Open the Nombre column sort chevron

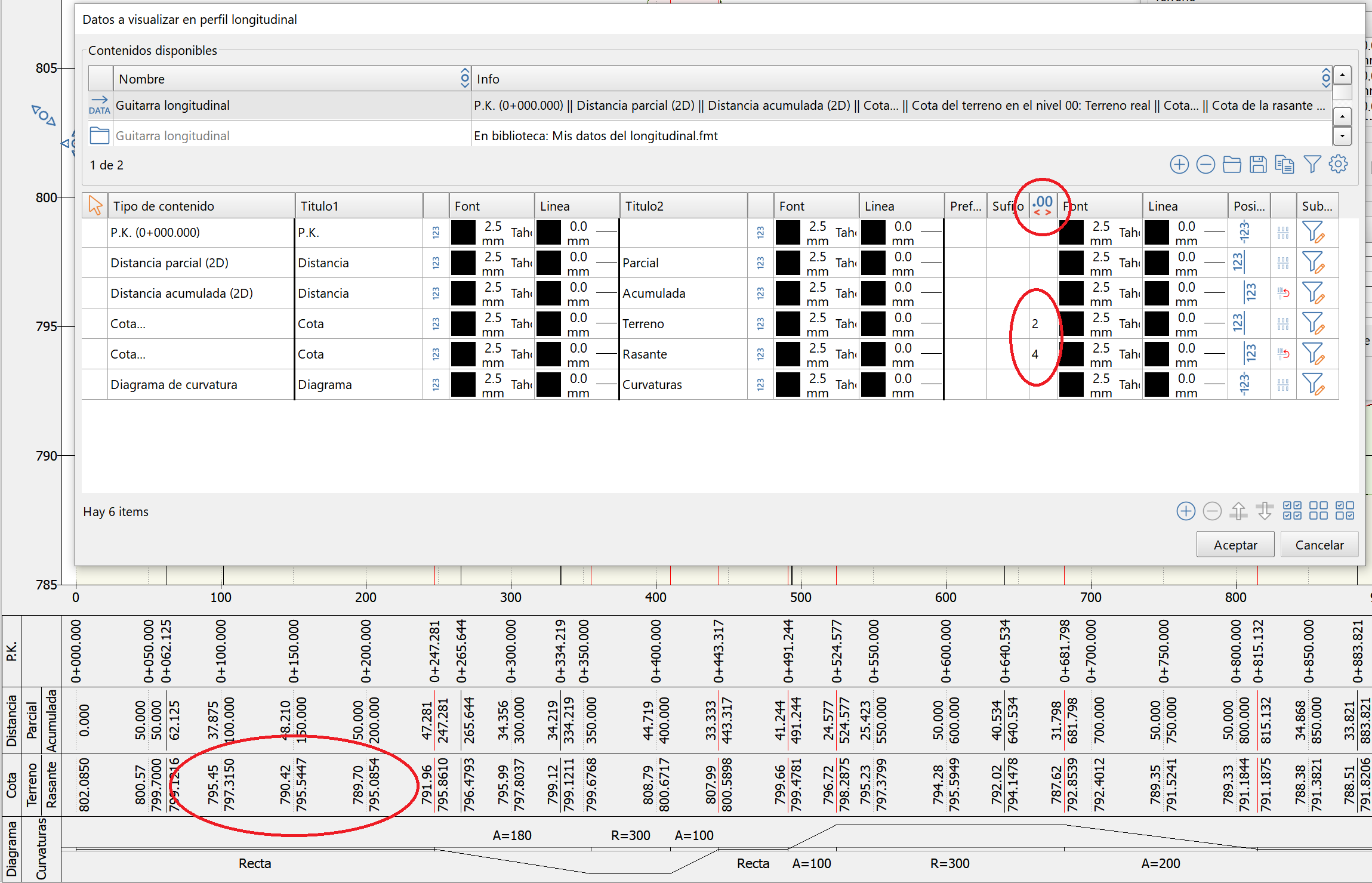(x=465, y=78)
